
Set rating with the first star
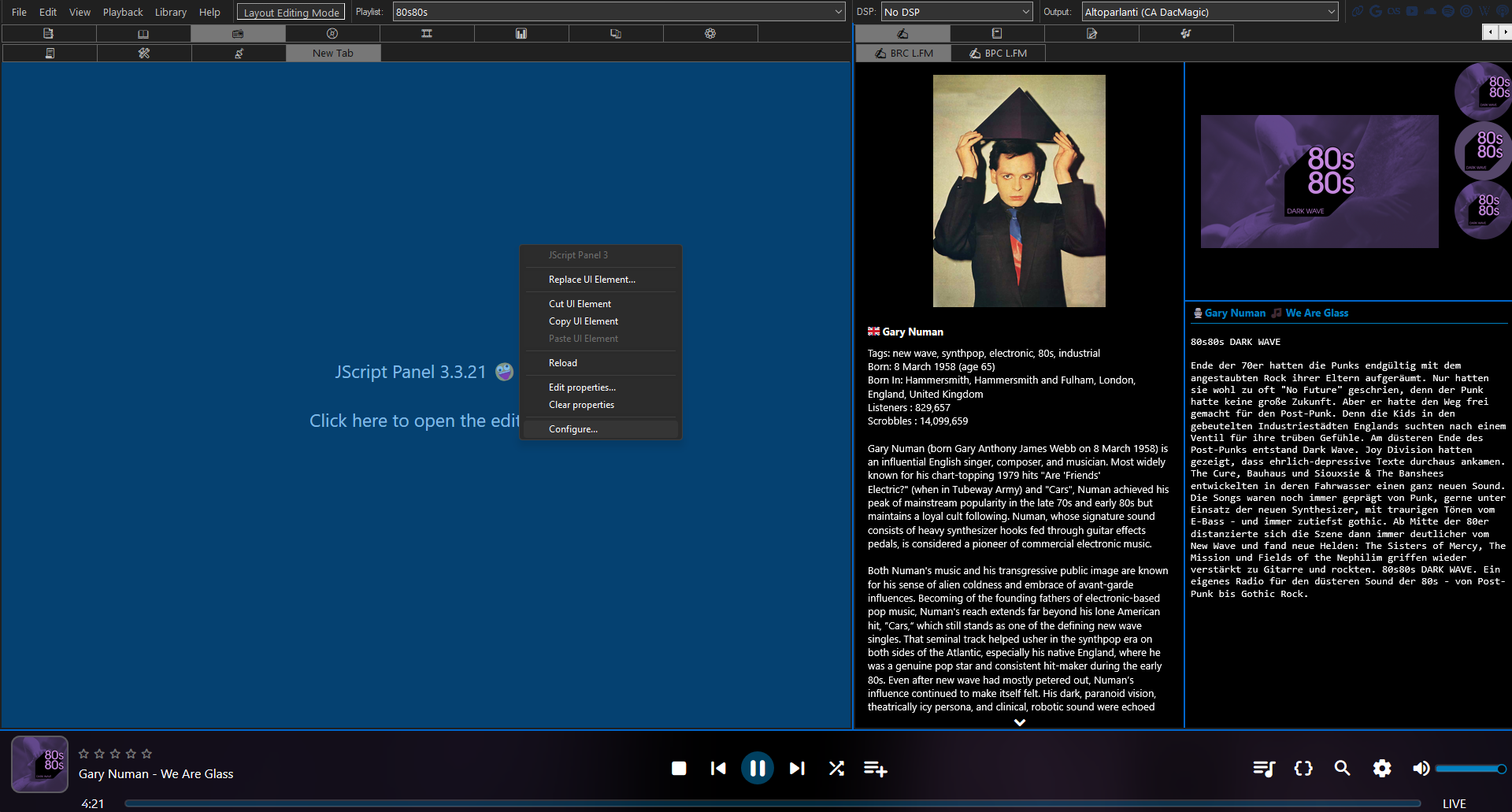83,754
